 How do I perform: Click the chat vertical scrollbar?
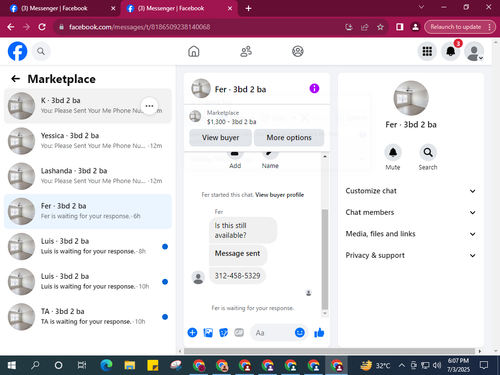click(325, 259)
